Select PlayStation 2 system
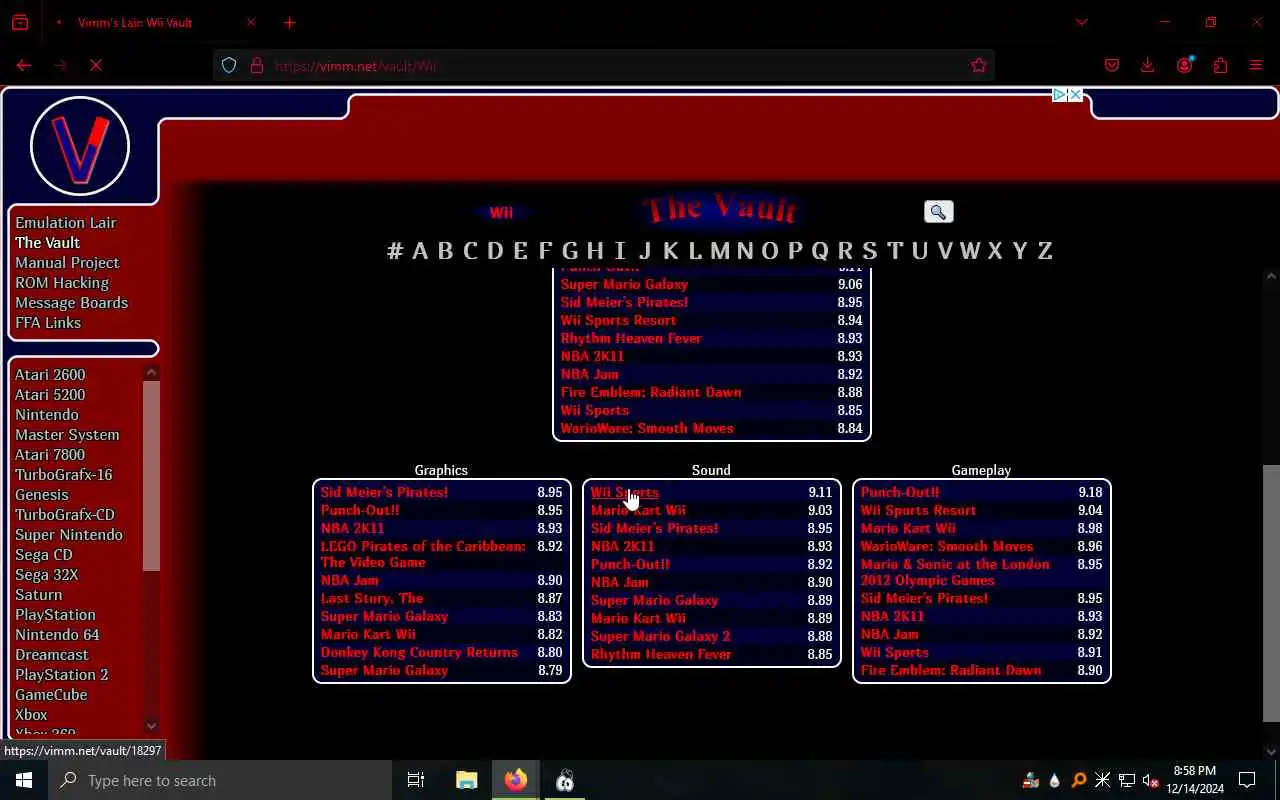The height and width of the screenshot is (800, 1280). coord(61,674)
